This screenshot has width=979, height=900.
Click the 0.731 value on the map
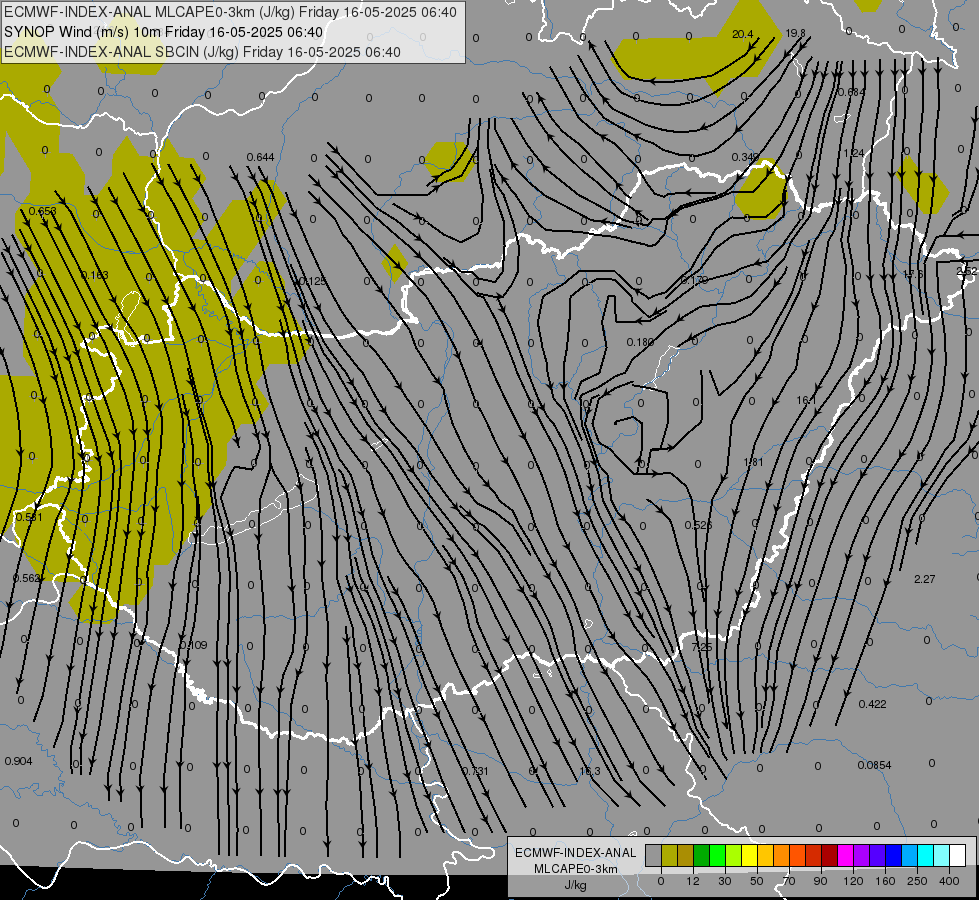475,771
